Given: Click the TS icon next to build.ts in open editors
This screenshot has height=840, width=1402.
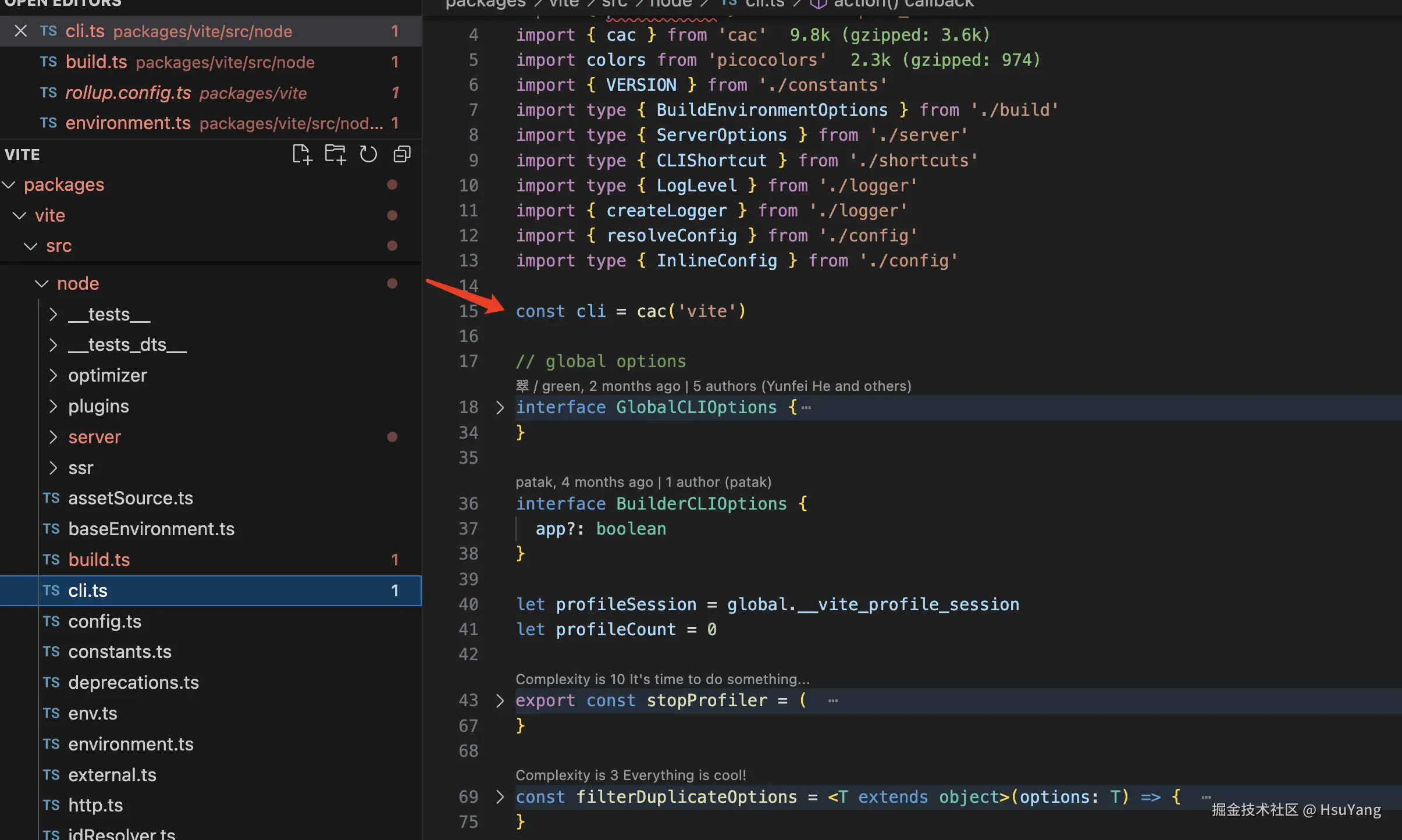Looking at the screenshot, I should [49, 62].
